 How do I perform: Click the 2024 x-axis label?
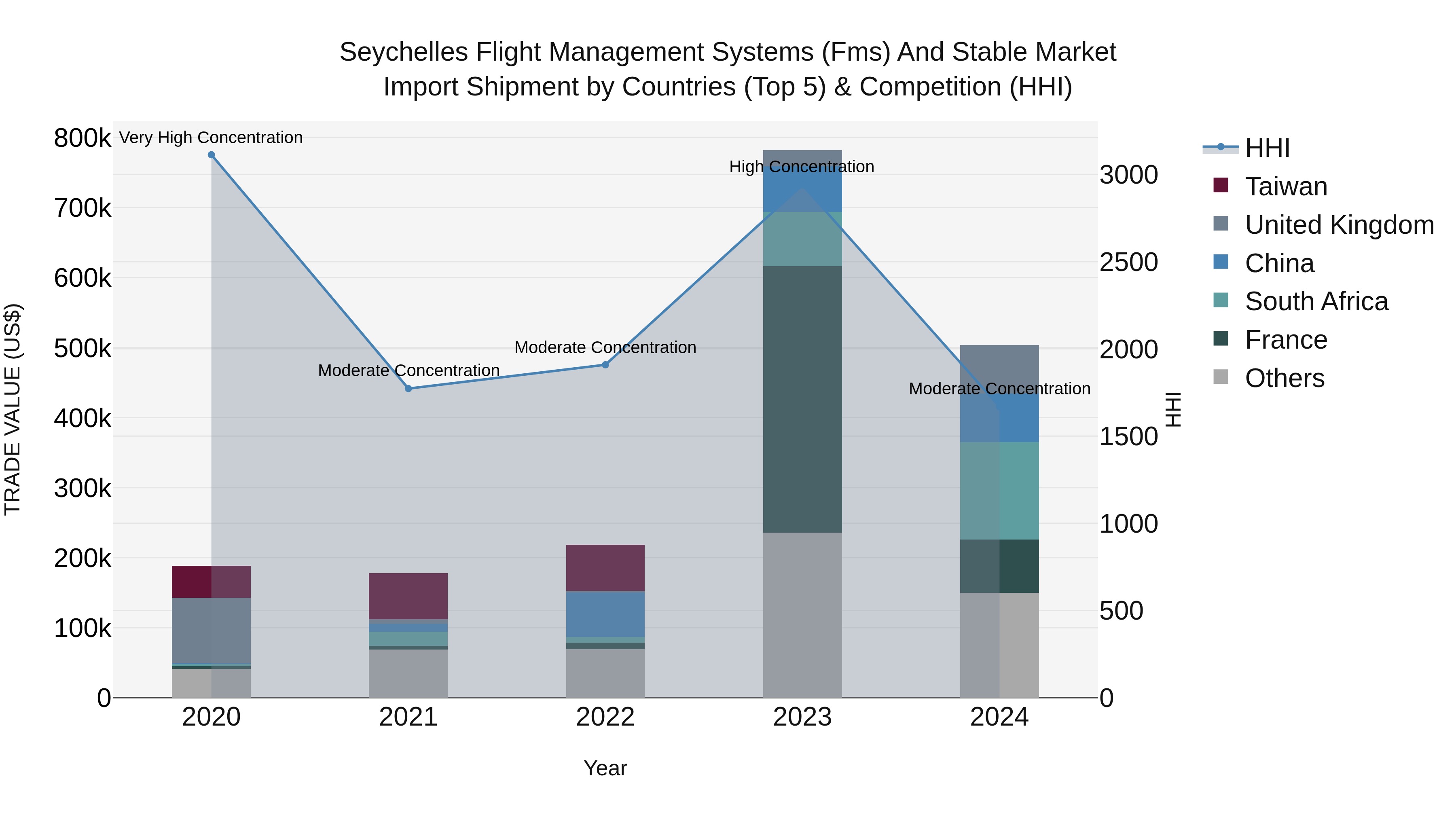[999, 717]
